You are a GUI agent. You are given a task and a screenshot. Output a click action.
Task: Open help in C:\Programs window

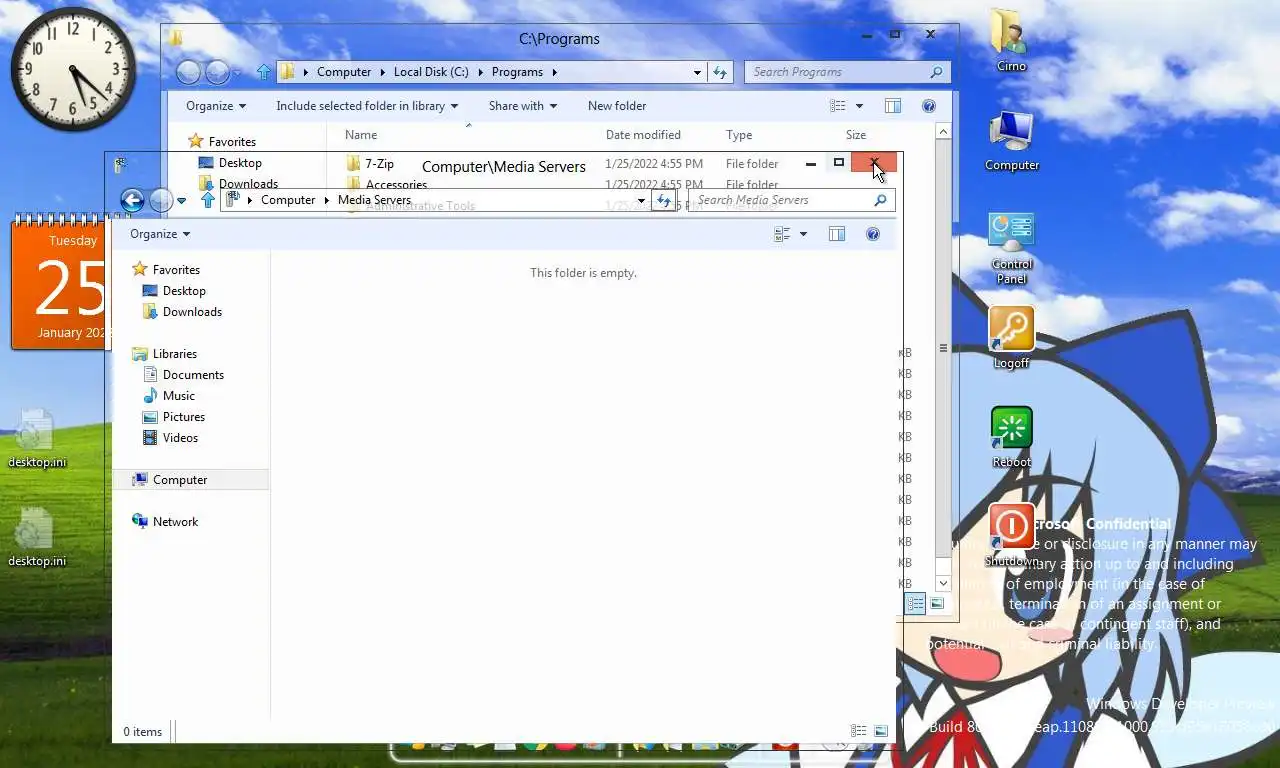(x=929, y=106)
